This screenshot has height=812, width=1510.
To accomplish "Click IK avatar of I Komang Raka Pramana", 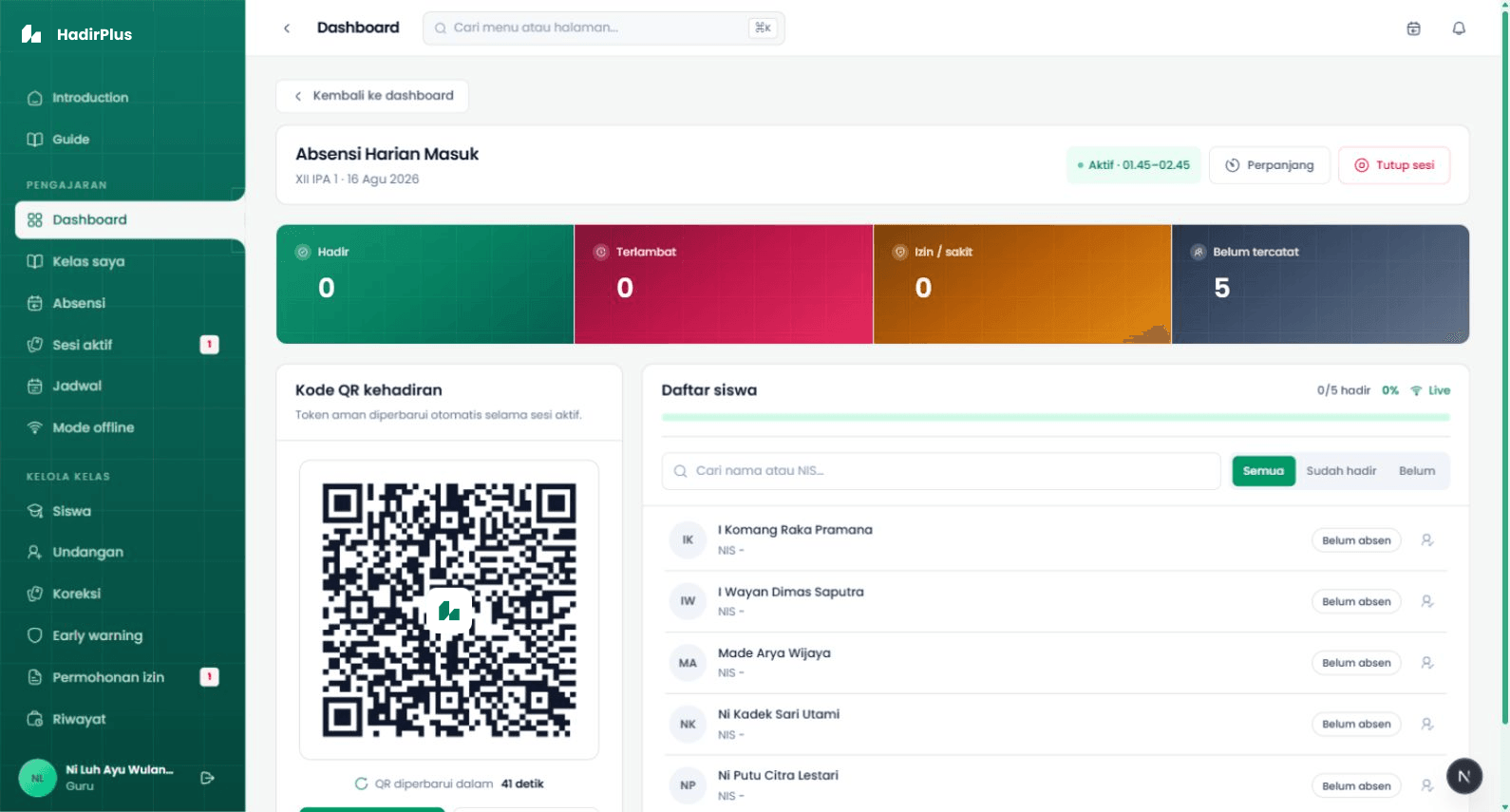I will 688,539.
